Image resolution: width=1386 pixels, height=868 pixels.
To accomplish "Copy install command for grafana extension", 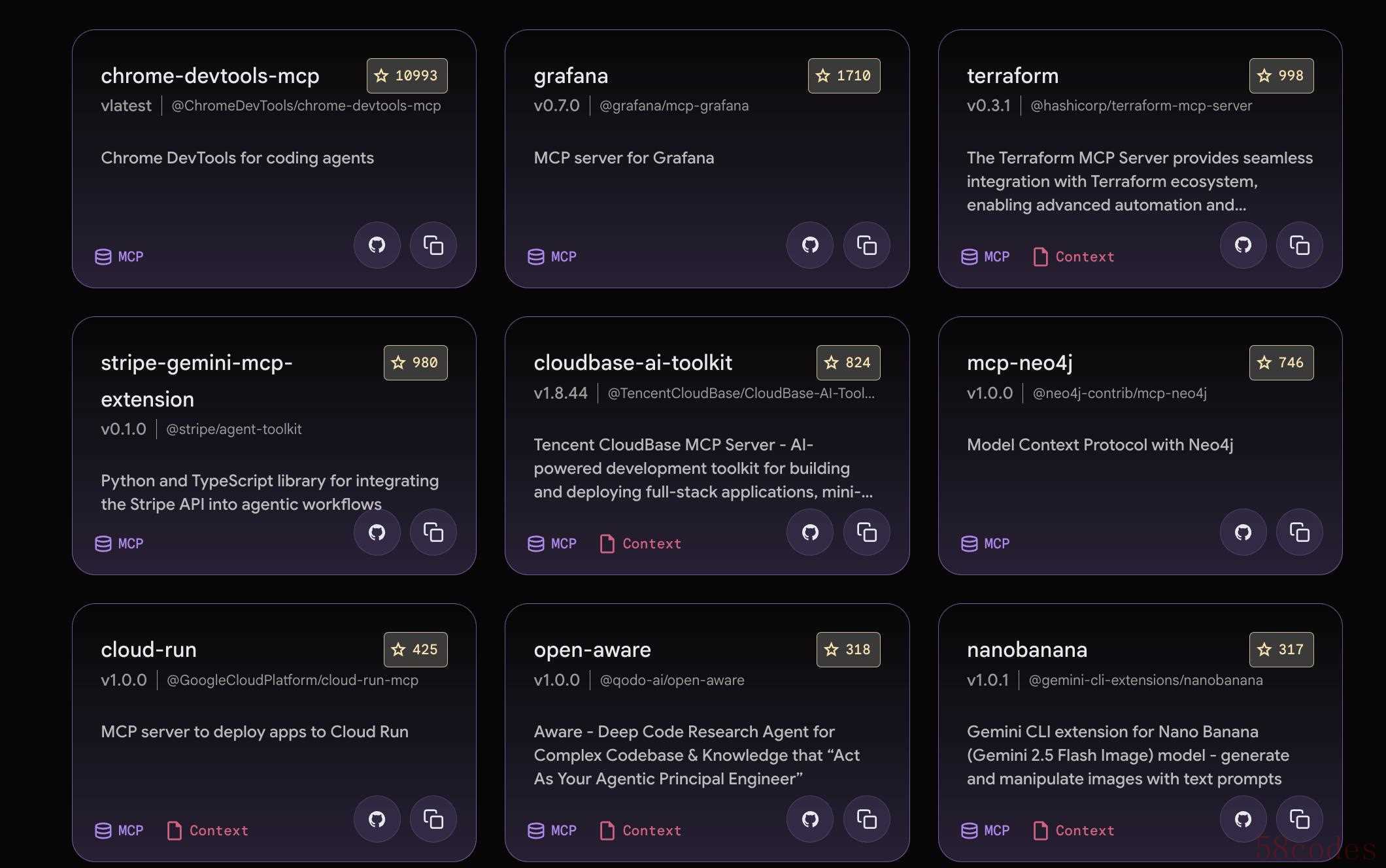I will coord(866,245).
